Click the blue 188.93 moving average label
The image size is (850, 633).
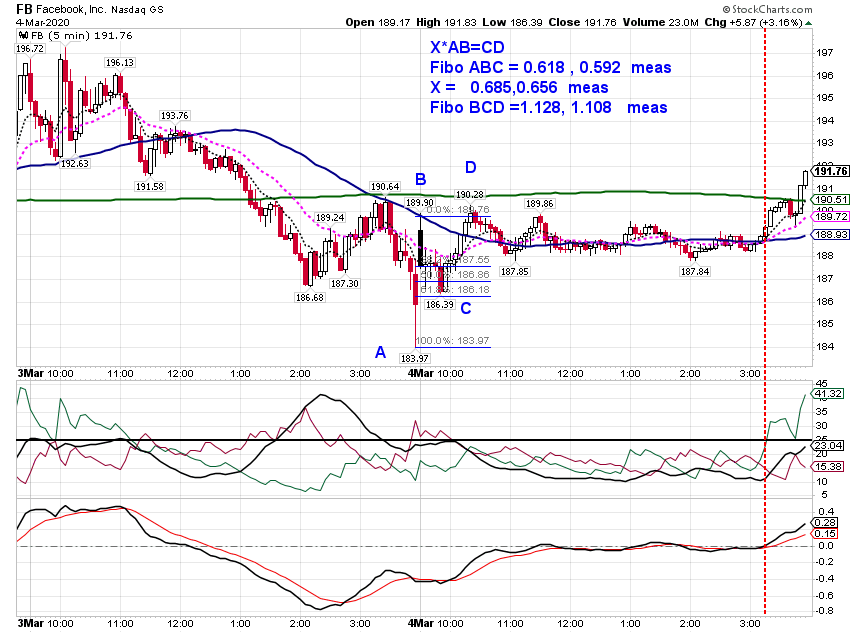click(x=831, y=235)
